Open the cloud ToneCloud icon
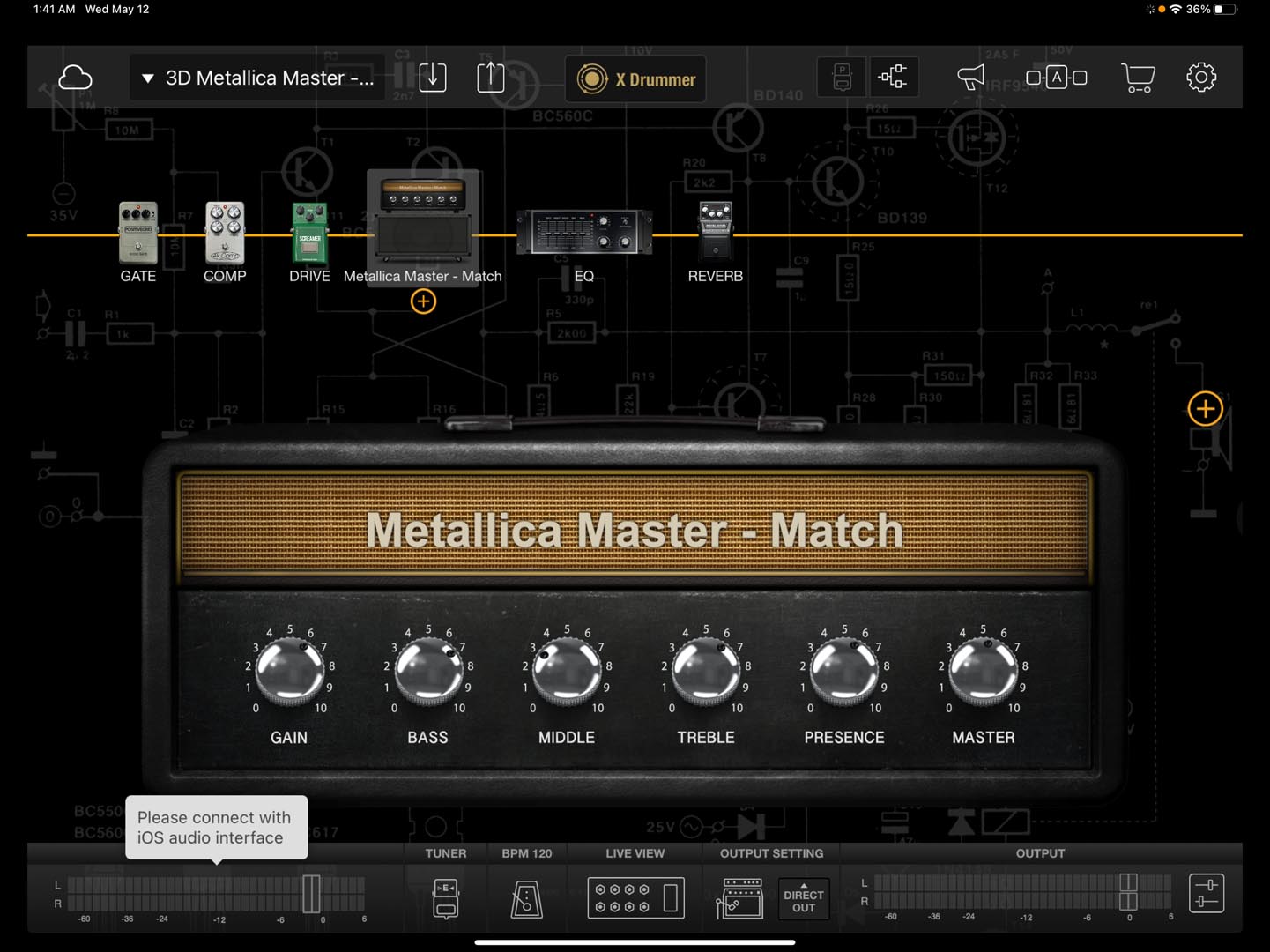This screenshot has width=1270, height=952. pyautogui.click(x=75, y=78)
